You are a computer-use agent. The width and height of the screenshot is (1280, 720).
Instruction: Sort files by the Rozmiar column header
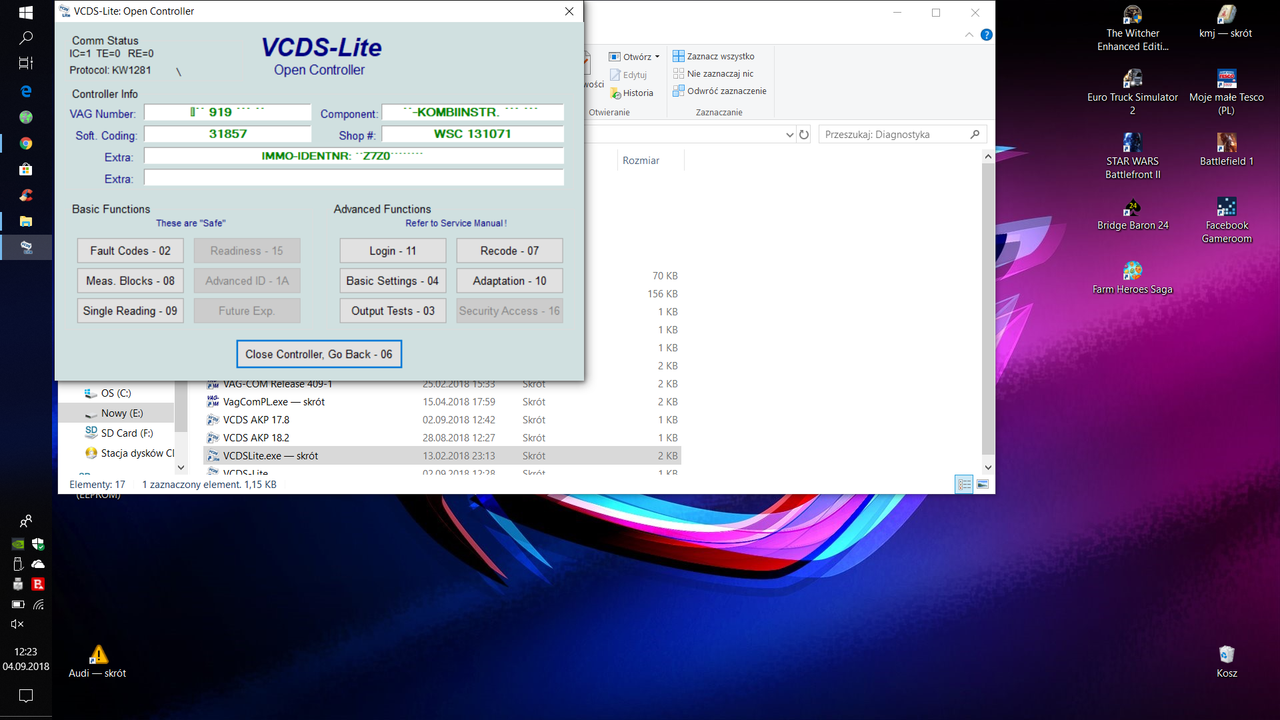641,160
